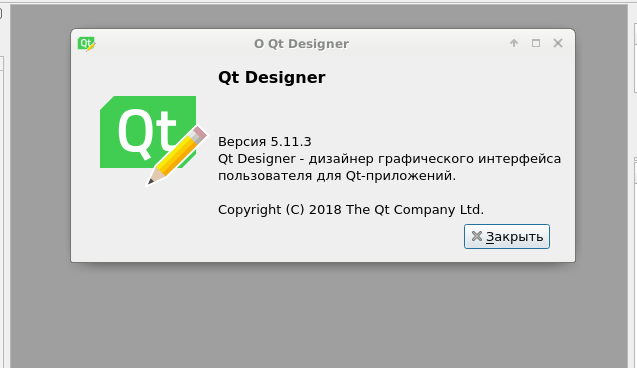
Task: Click the yellow pencil on the Qt logo
Action: 178,155
